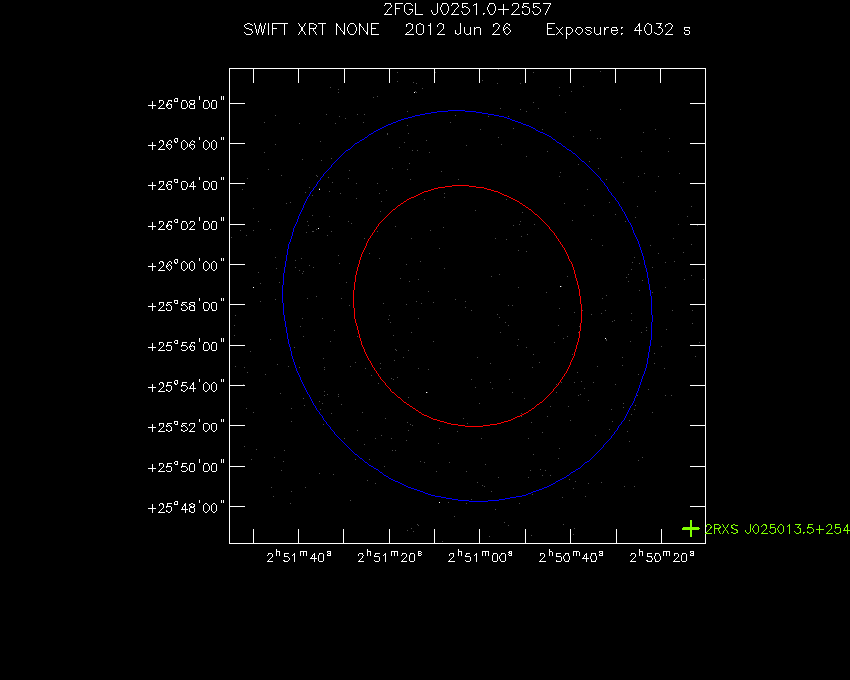Click the +26°08'00" declination label
The height and width of the screenshot is (680, 850).
tap(186, 104)
